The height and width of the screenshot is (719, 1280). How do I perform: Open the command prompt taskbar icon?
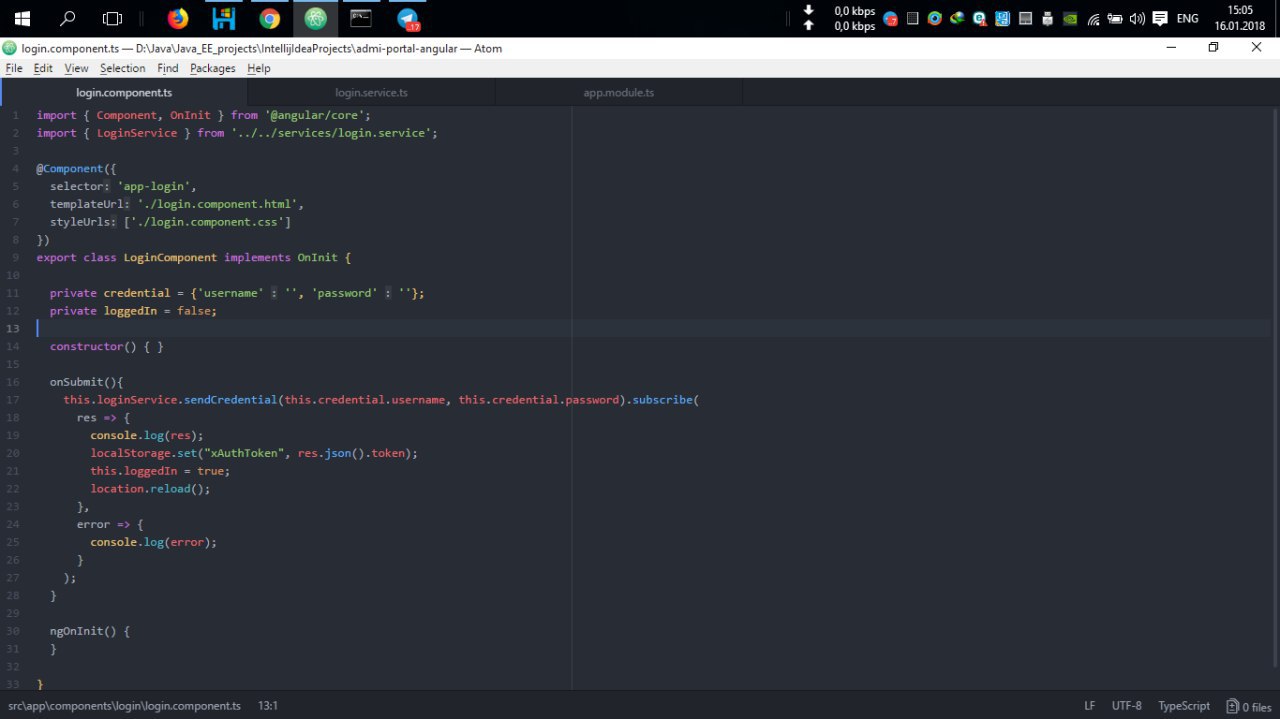tap(361, 18)
